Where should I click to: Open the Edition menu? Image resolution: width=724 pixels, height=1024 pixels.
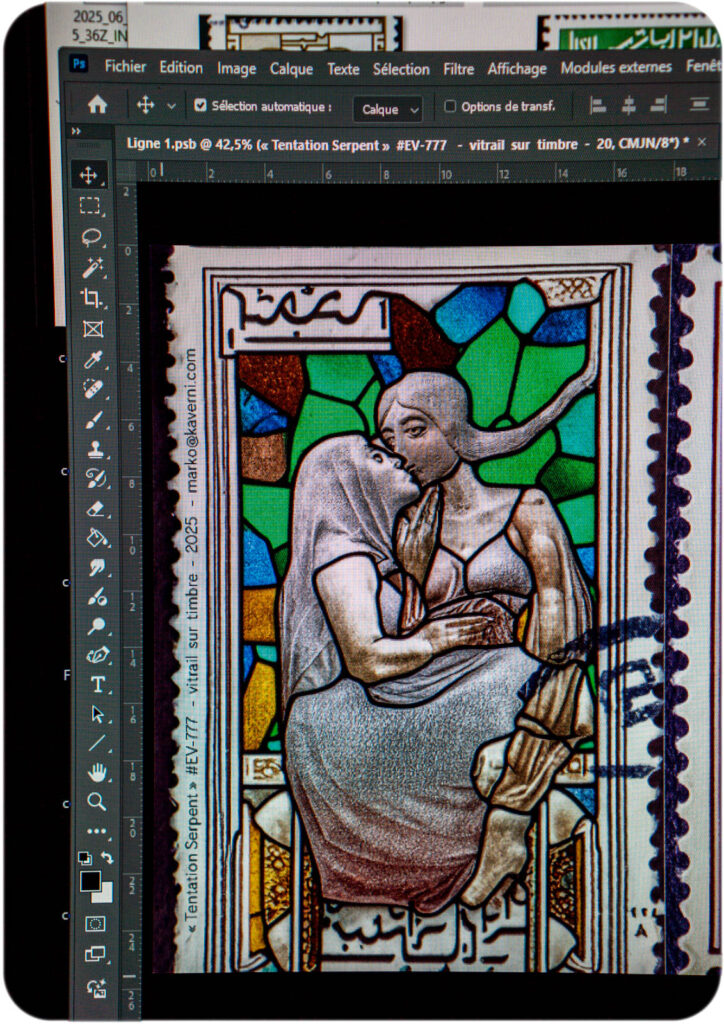tap(181, 67)
